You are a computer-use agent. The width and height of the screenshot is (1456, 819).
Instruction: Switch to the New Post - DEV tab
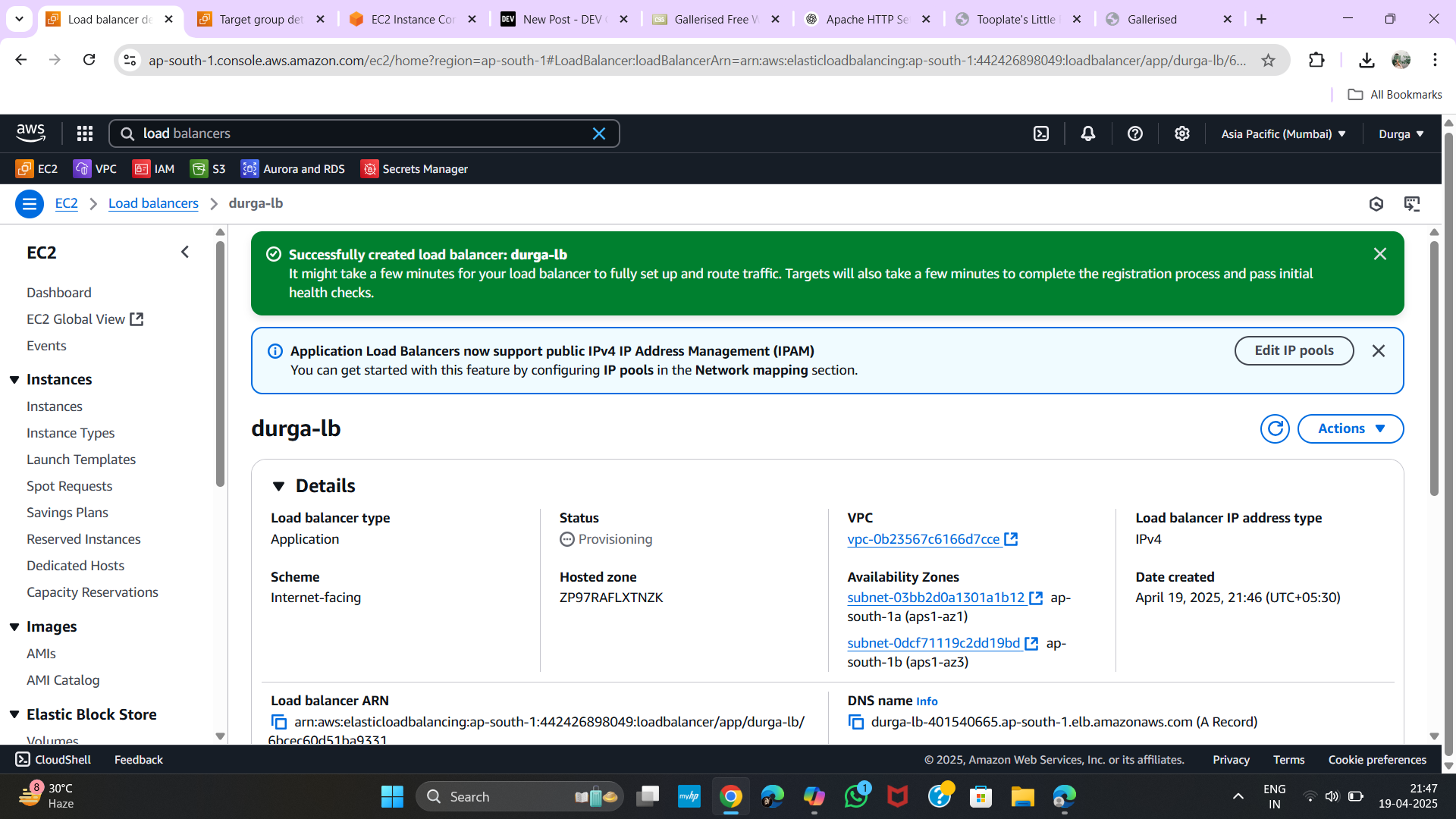pos(564,19)
